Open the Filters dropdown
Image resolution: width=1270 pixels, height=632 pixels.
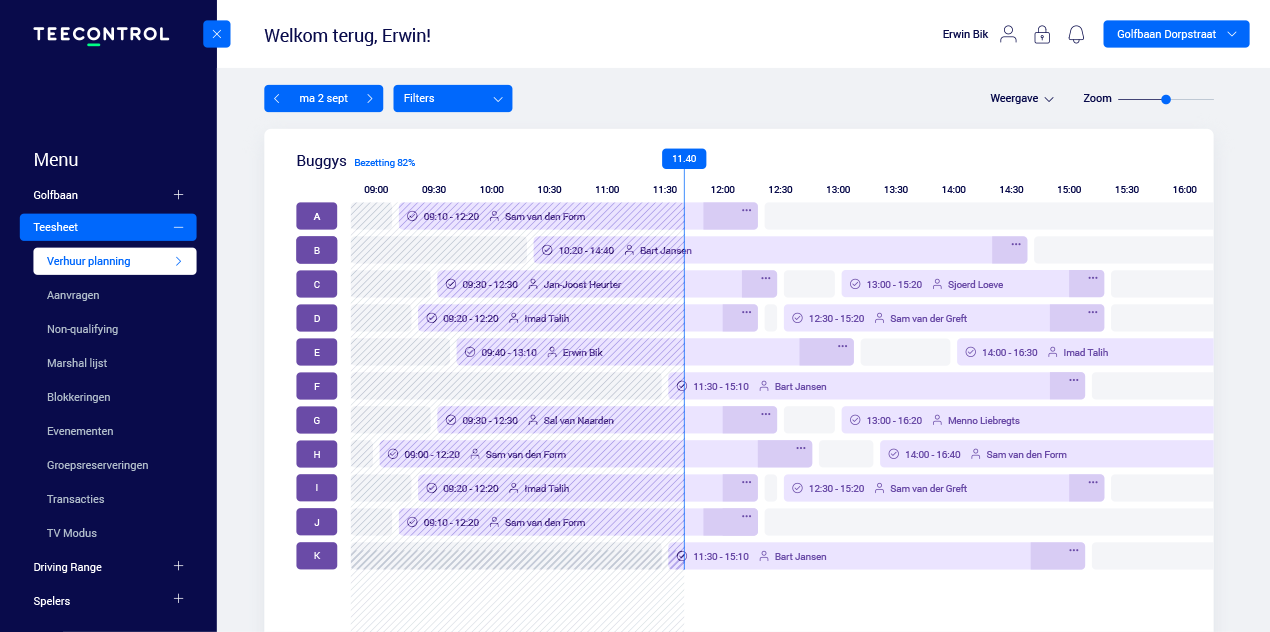[453, 98]
